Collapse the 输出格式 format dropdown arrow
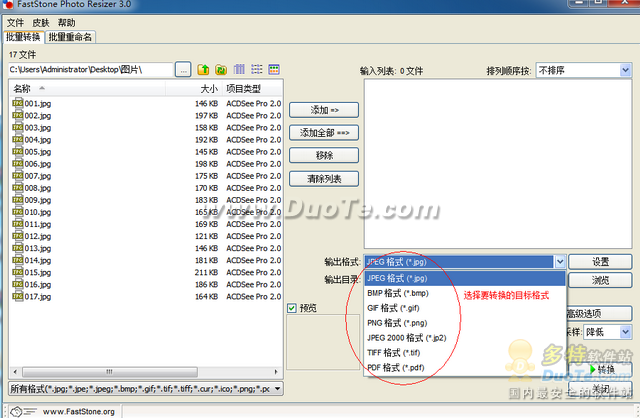 [560, 262]
